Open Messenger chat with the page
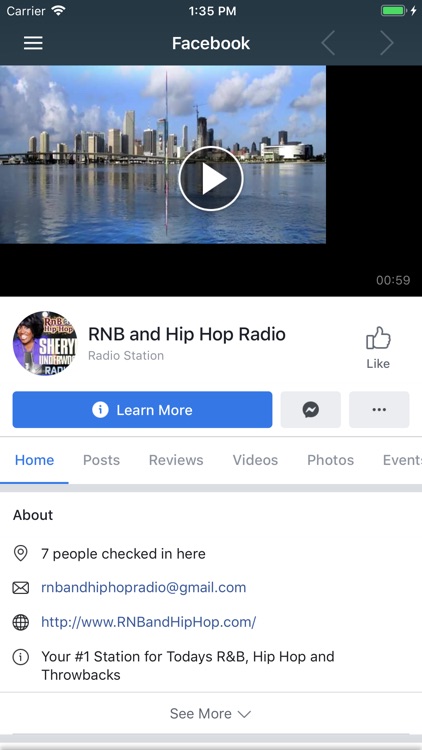The width and height of the screenshot is (422, 750). click(x=311, y=409)
